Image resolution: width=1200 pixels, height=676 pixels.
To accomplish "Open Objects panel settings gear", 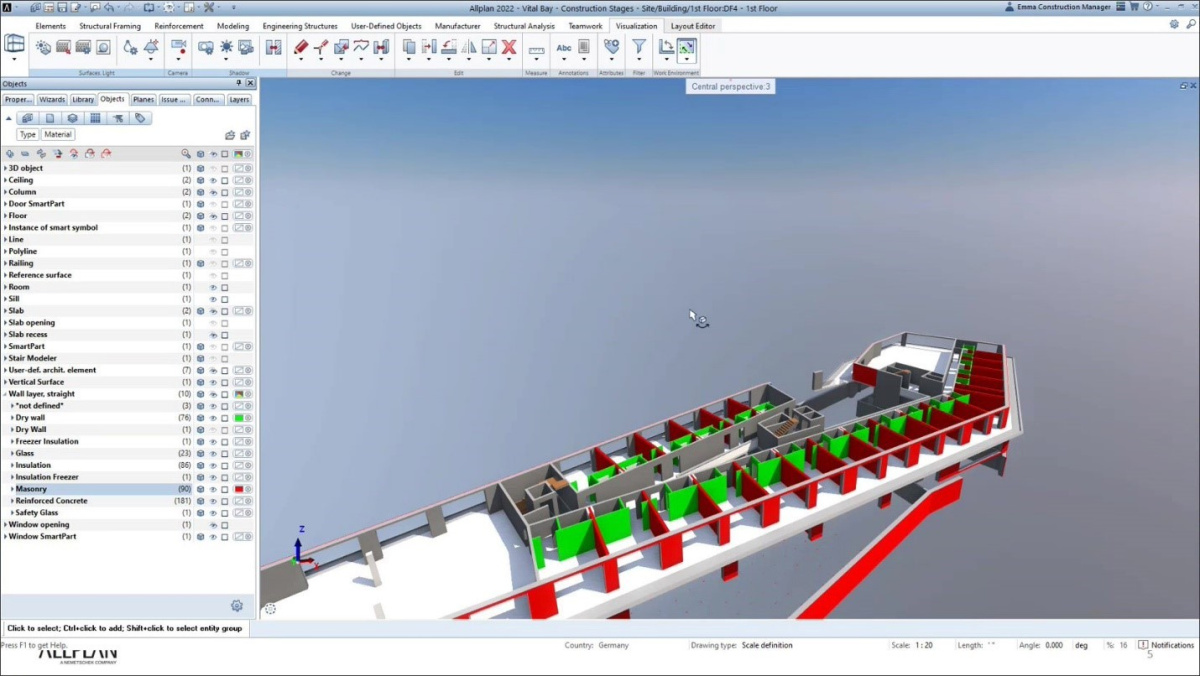I will tap(237, 606).
